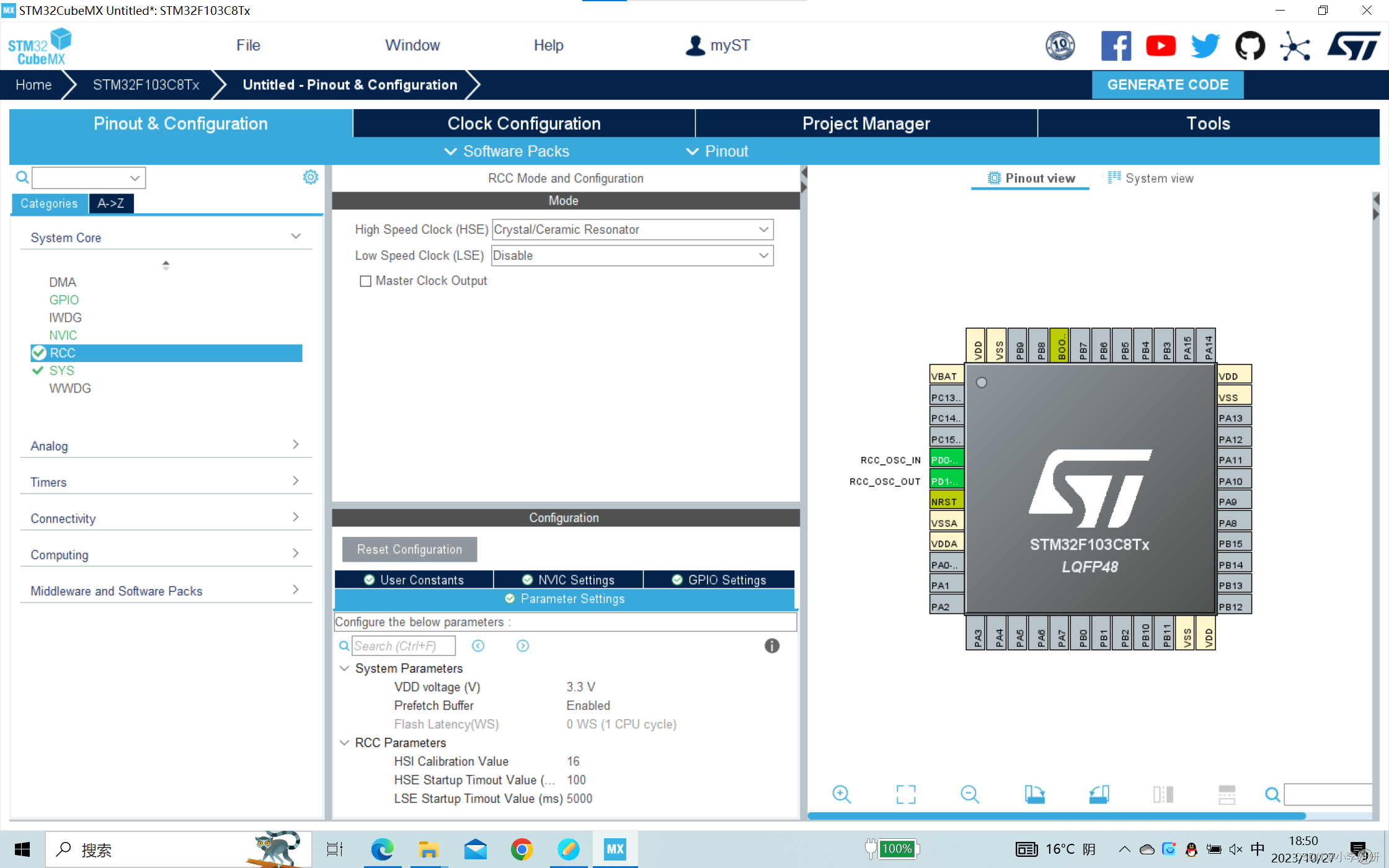Image resolution: width=1389 pixels, height=868 pixels.
Task: Open the Help menu
Action: click(549, 45)
